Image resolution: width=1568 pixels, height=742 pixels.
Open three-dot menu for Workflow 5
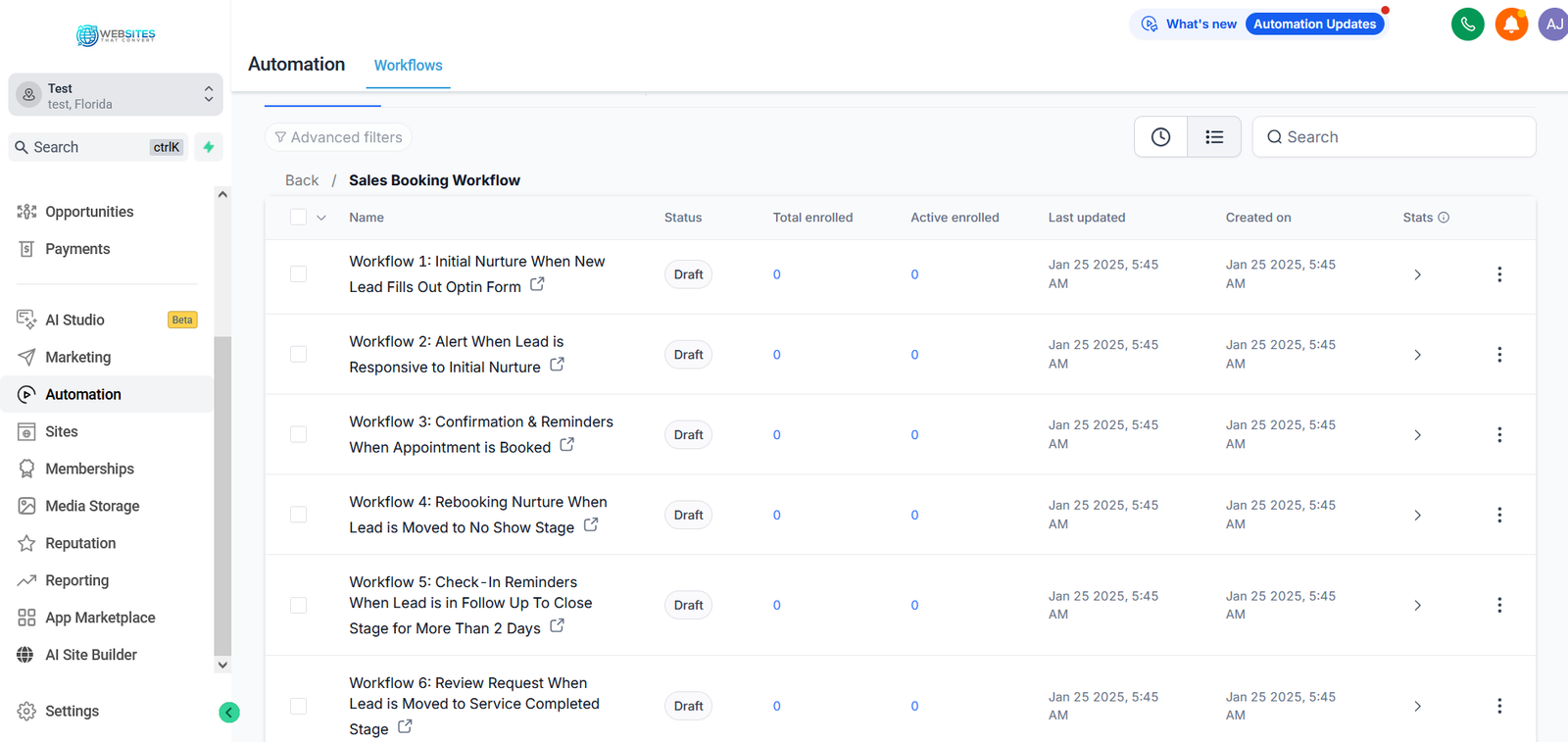(1499, 606)
